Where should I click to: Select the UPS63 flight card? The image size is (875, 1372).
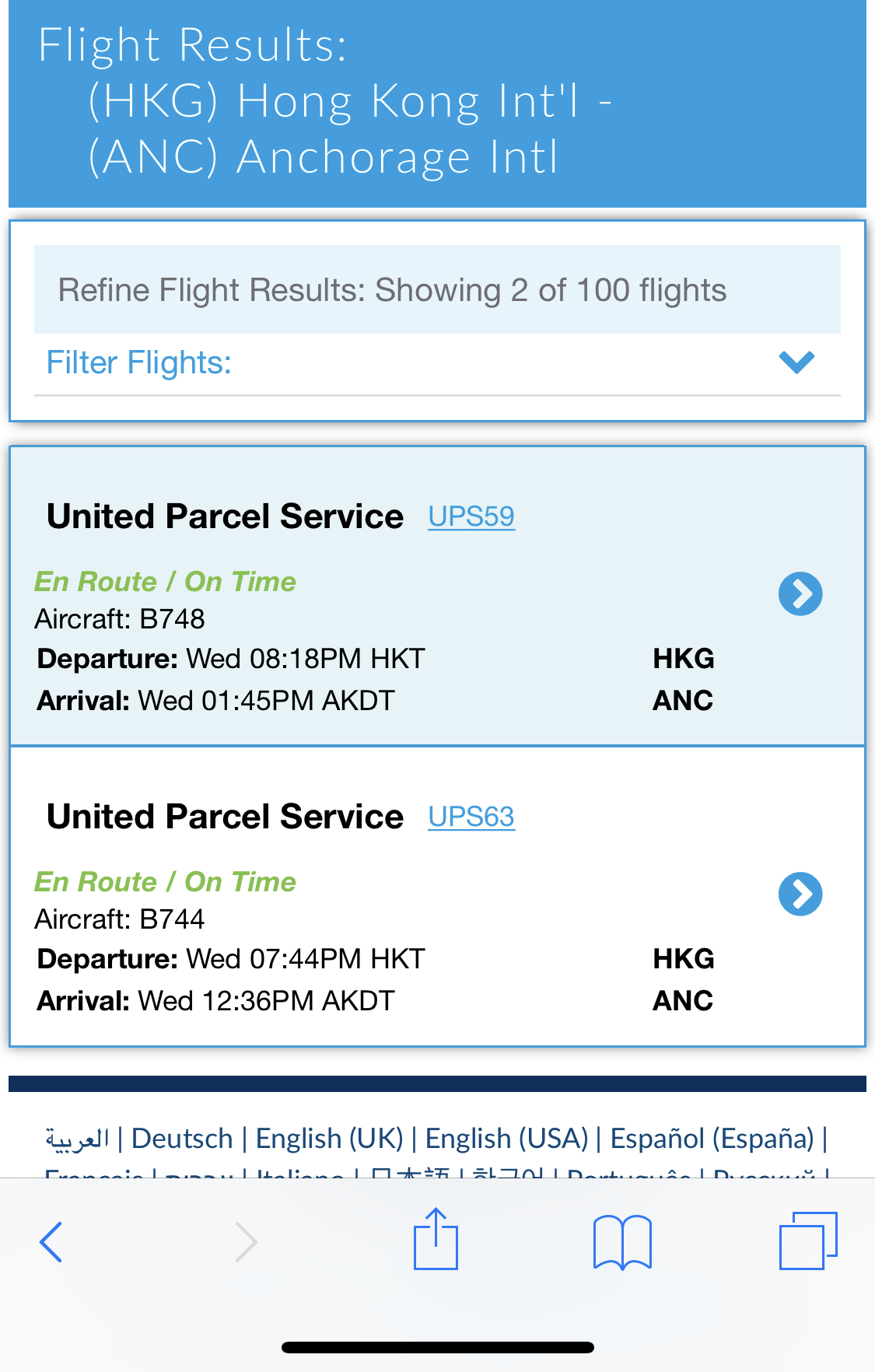click(437, 897)
